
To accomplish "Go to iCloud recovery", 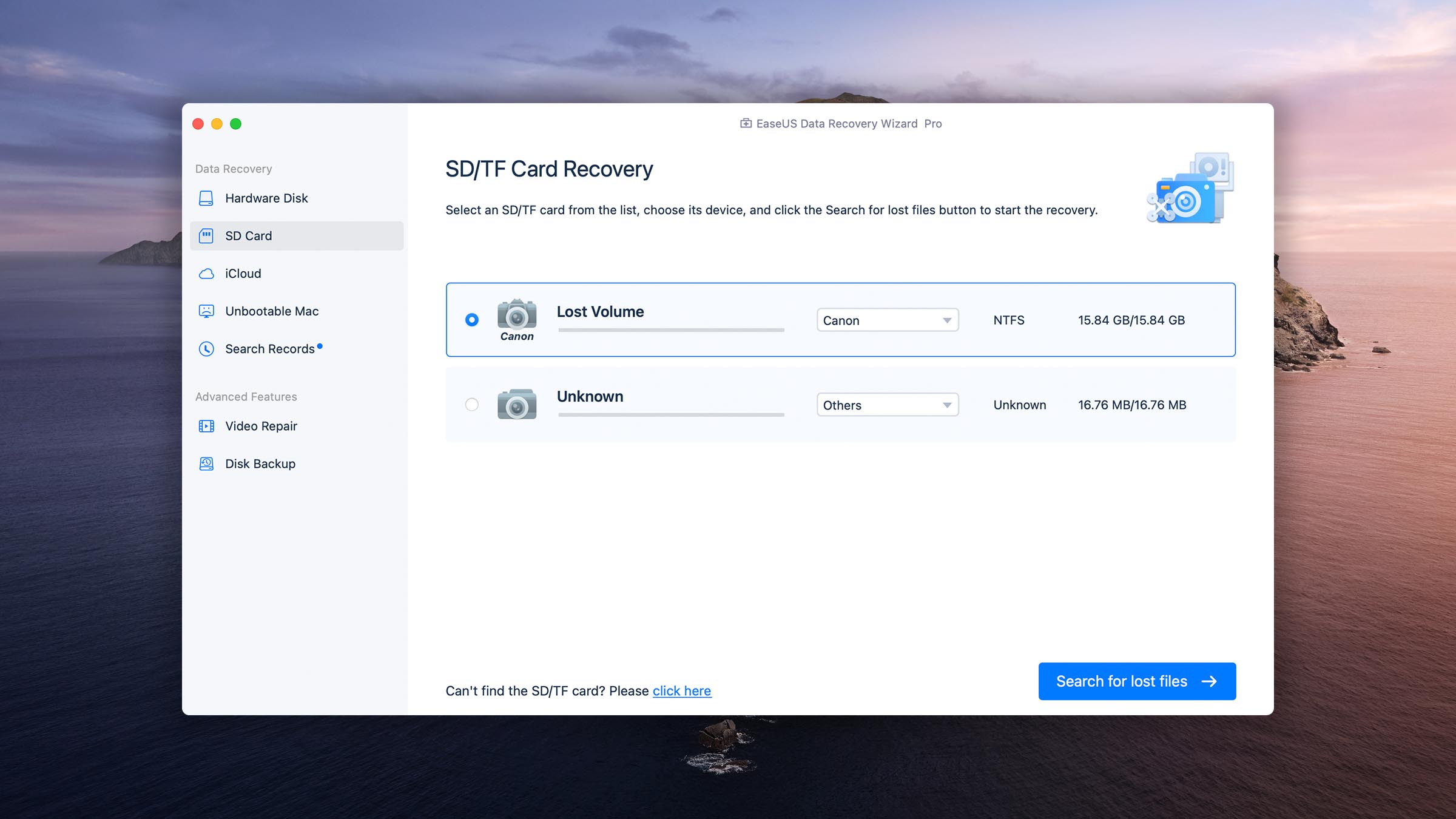I will (297, 274).
